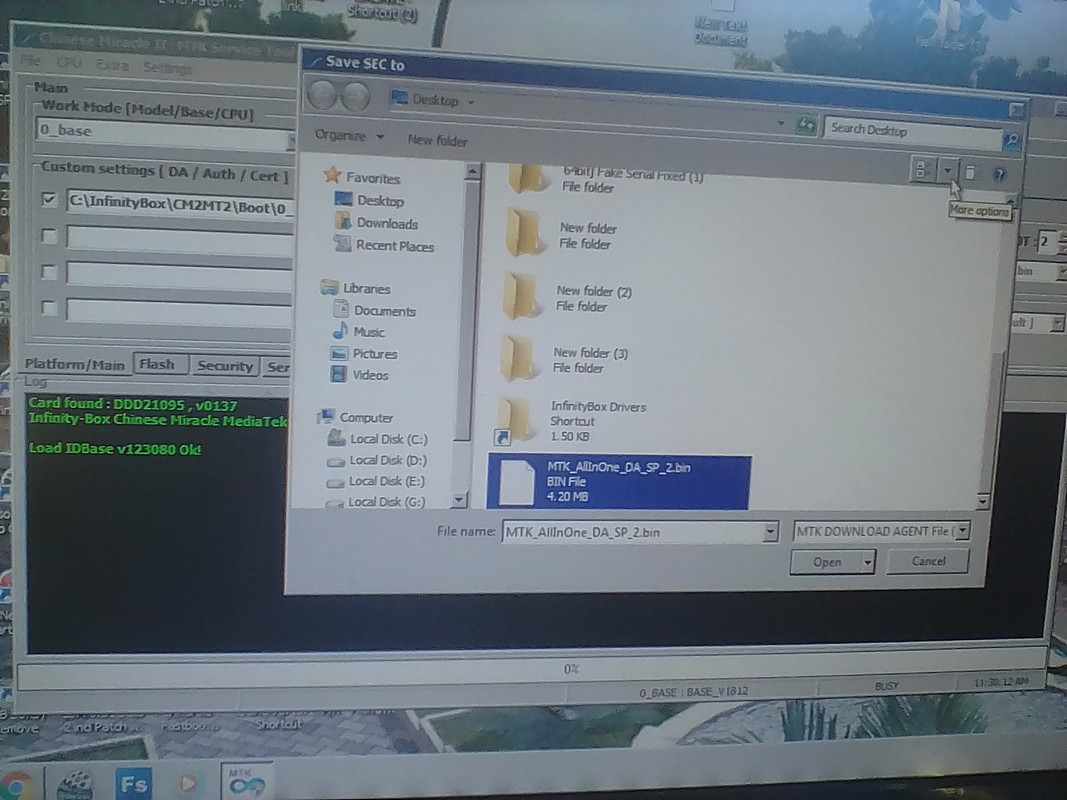The height and width of the screenshot is (800, 1067).
Task: Click the forward navigation arrow in Save dialog
Action: tap(355, 97)
